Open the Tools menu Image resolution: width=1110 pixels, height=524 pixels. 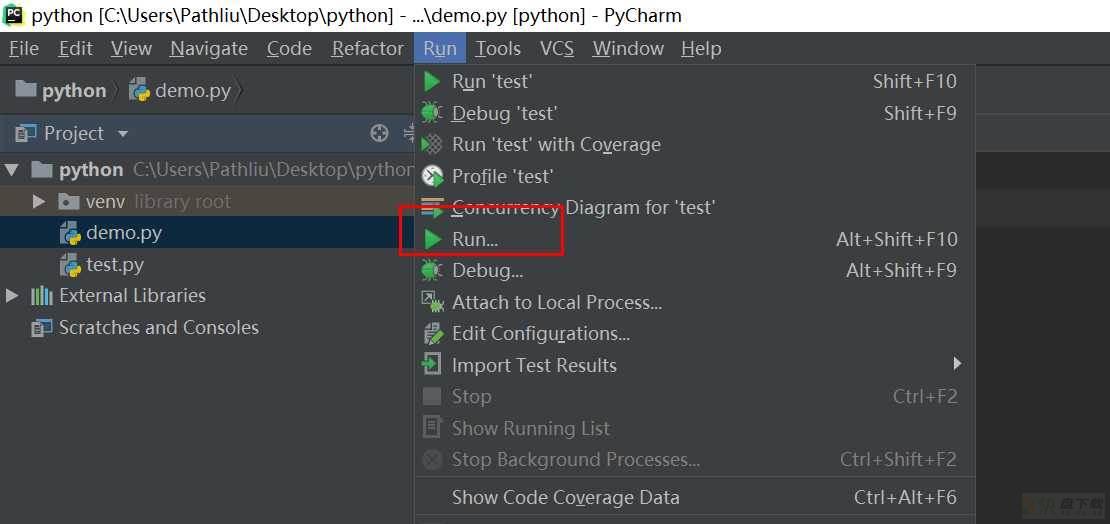[x=498, y=49]
